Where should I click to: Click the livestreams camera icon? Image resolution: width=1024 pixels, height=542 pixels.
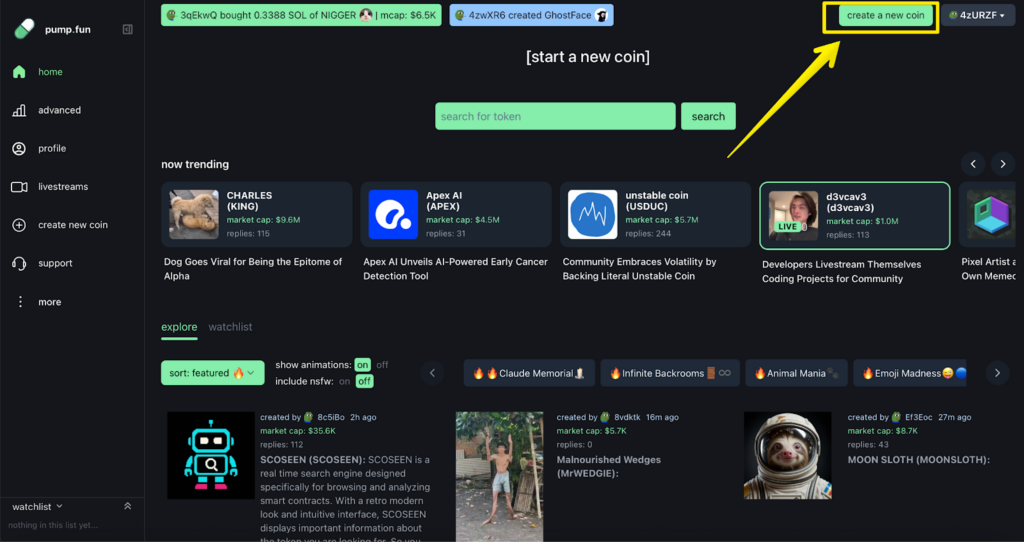[19, 187]
